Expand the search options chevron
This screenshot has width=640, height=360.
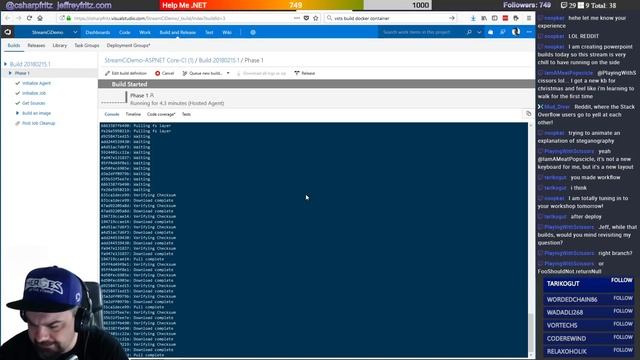(x=479, y=32)
